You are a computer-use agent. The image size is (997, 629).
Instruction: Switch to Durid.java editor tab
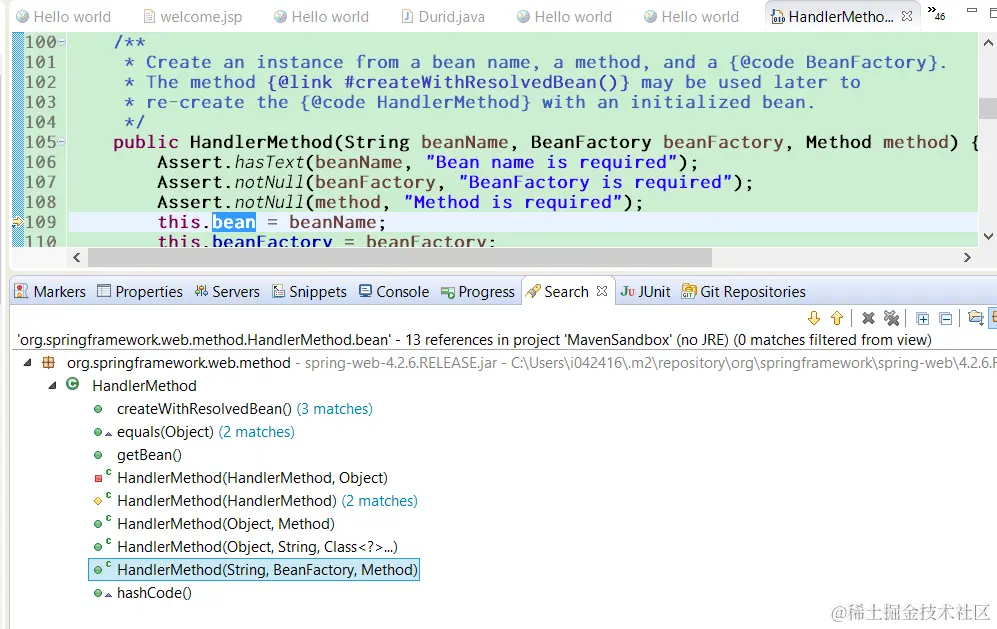(444, 17)
